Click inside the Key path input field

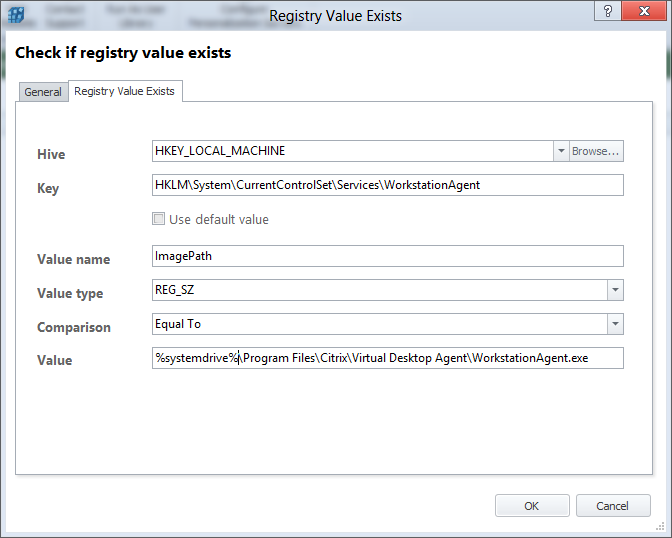pos(386,185)
